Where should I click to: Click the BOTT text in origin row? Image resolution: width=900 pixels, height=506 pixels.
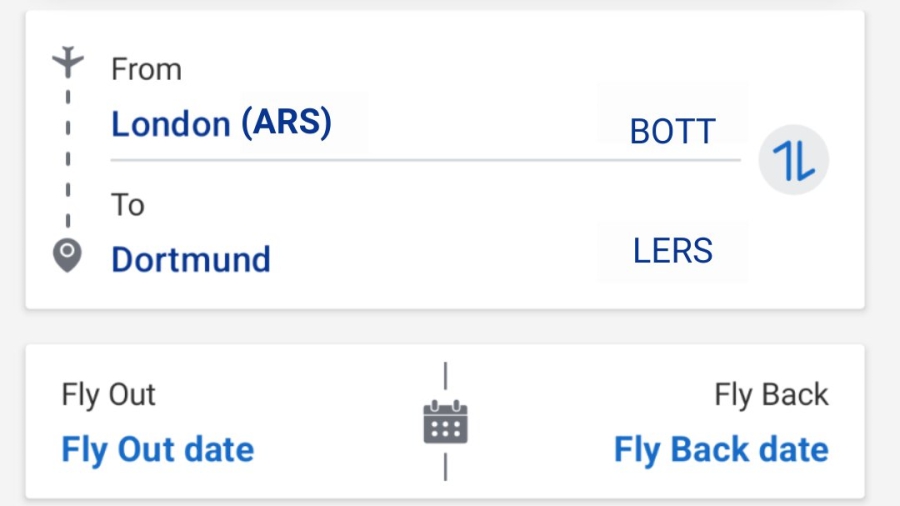(672, 132)
